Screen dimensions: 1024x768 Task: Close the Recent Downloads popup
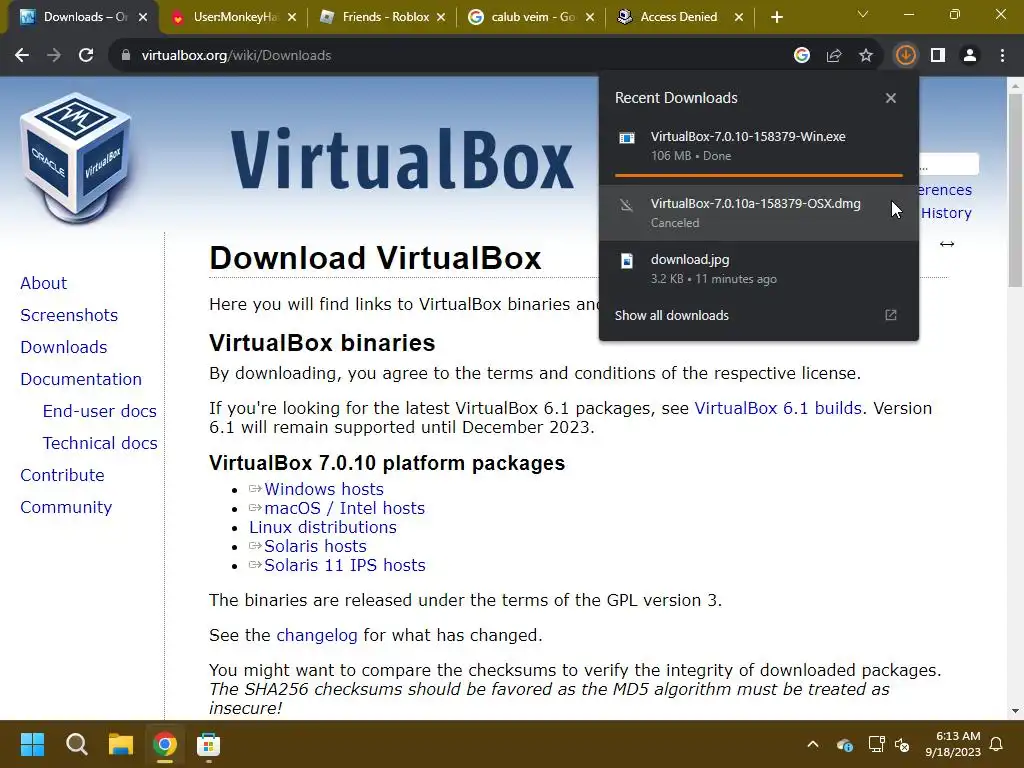coord(891,98)
